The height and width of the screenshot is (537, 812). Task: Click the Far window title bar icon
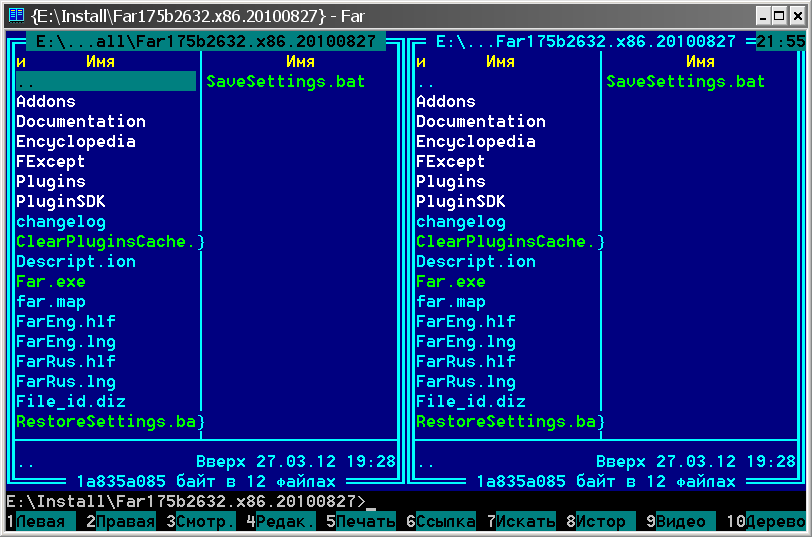coord(17,15)
